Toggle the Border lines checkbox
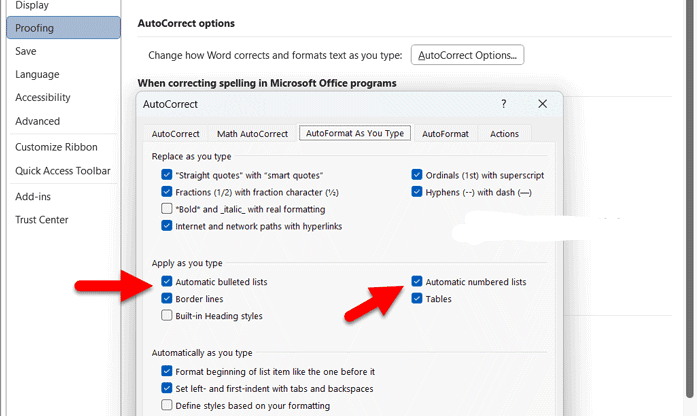This screenshot has height=416, width=700. point(167,299)
